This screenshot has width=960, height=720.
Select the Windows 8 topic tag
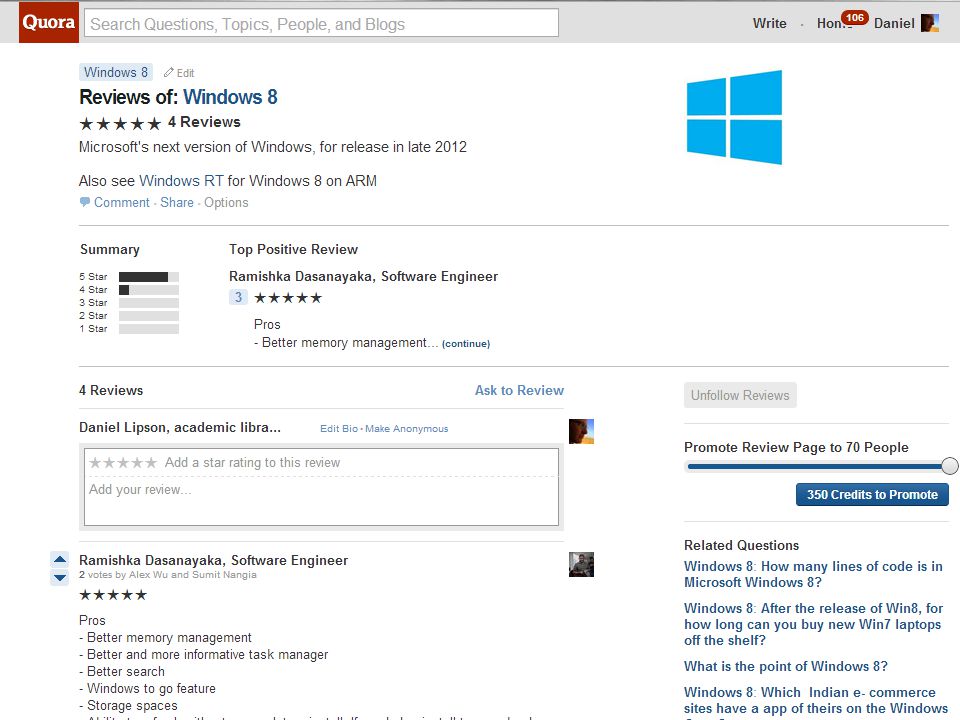click(x=116, y=72)
